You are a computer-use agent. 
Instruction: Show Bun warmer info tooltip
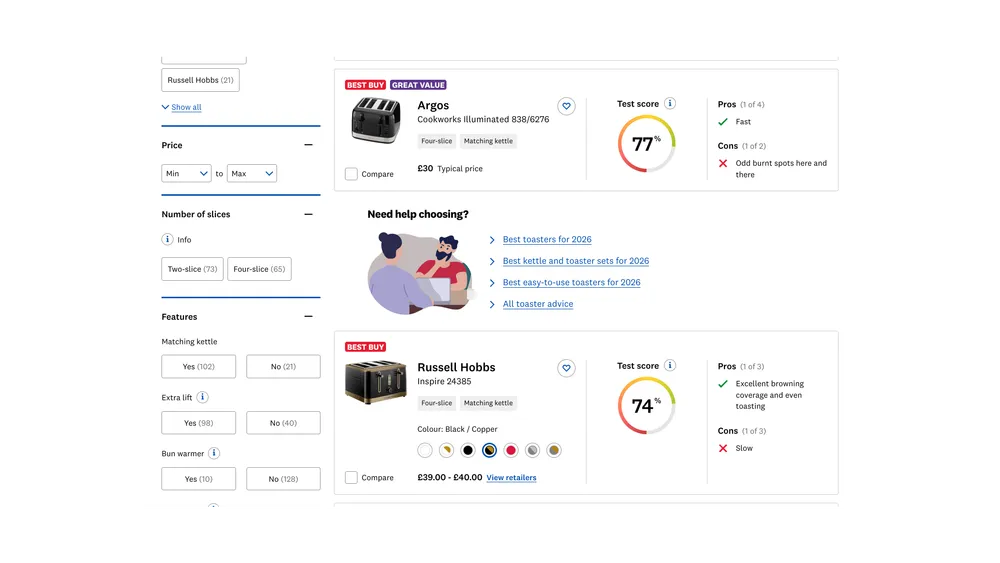click(214, 453)
